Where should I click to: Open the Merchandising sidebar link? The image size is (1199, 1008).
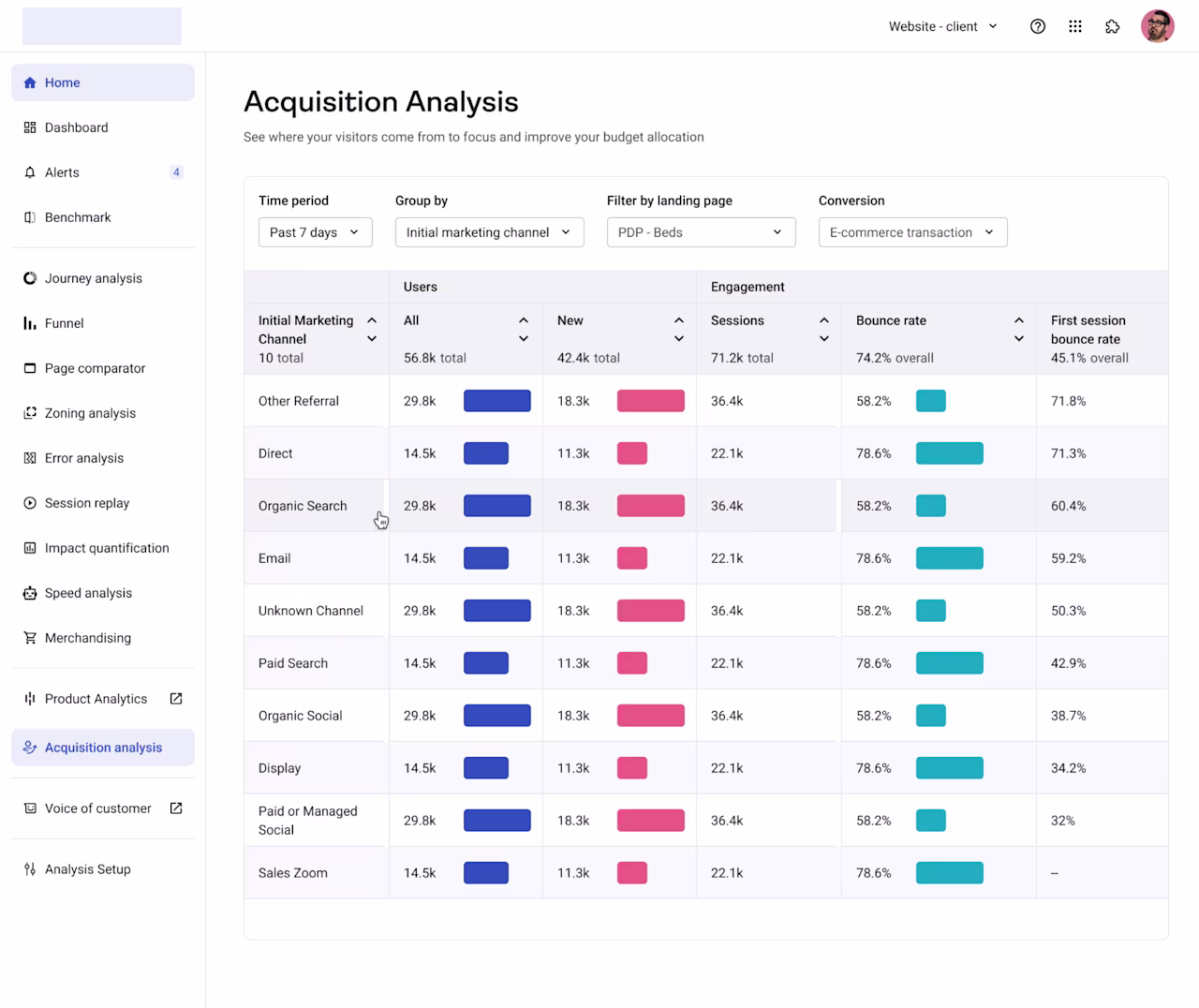[x=103, y=638]
